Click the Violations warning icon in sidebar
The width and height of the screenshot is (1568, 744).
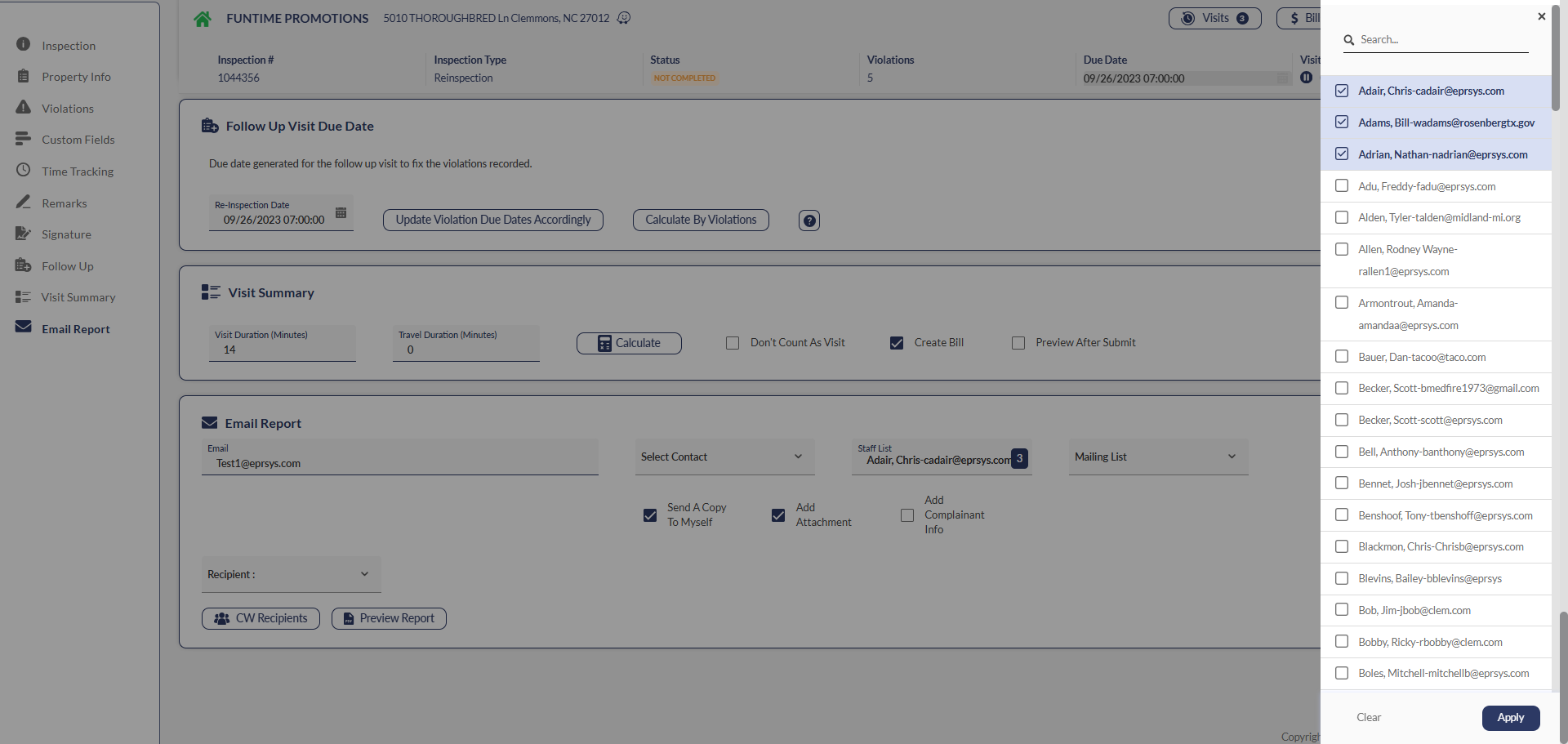[24, 108]
